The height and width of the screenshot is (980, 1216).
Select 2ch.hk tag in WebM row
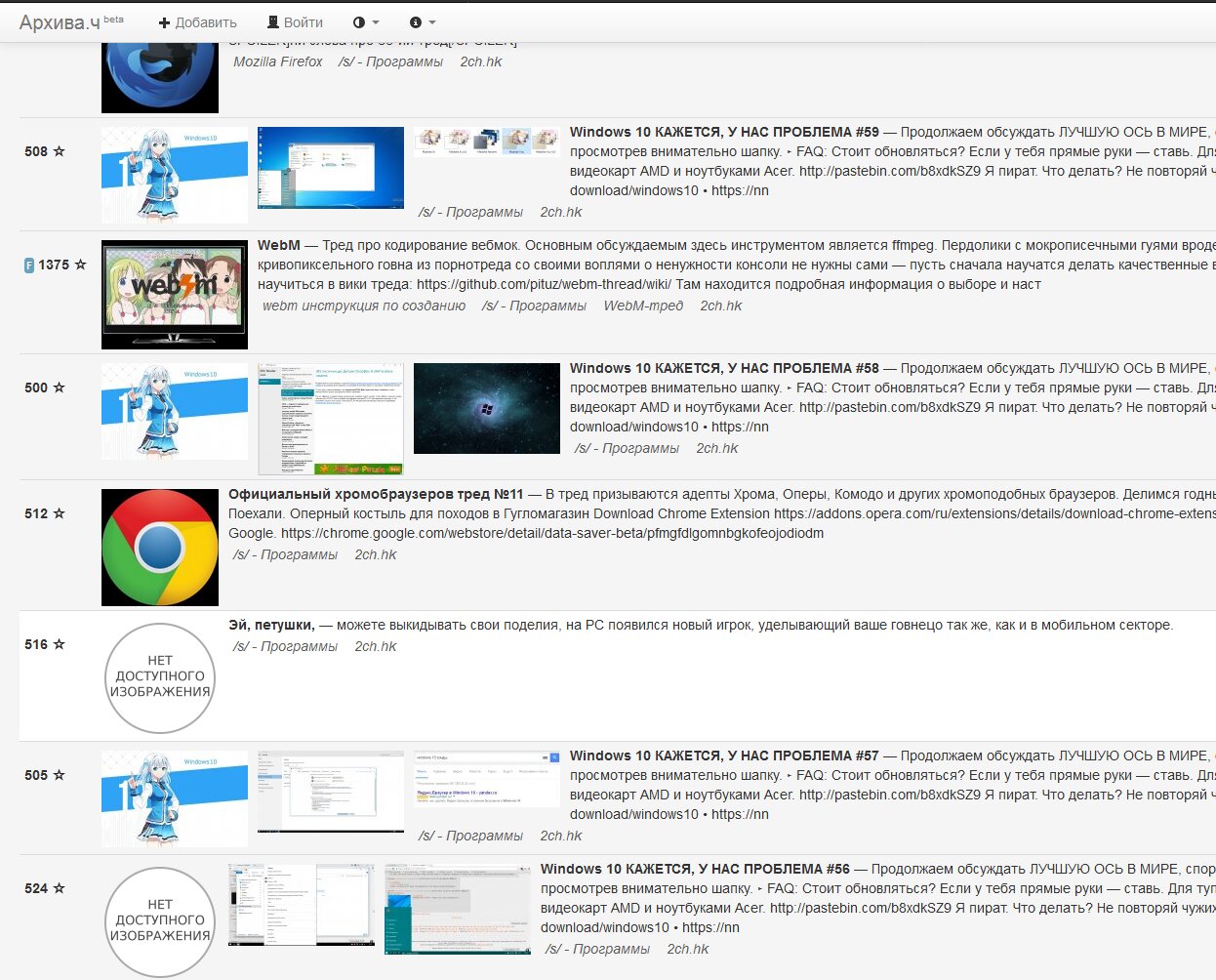click(x=721, y=306)
